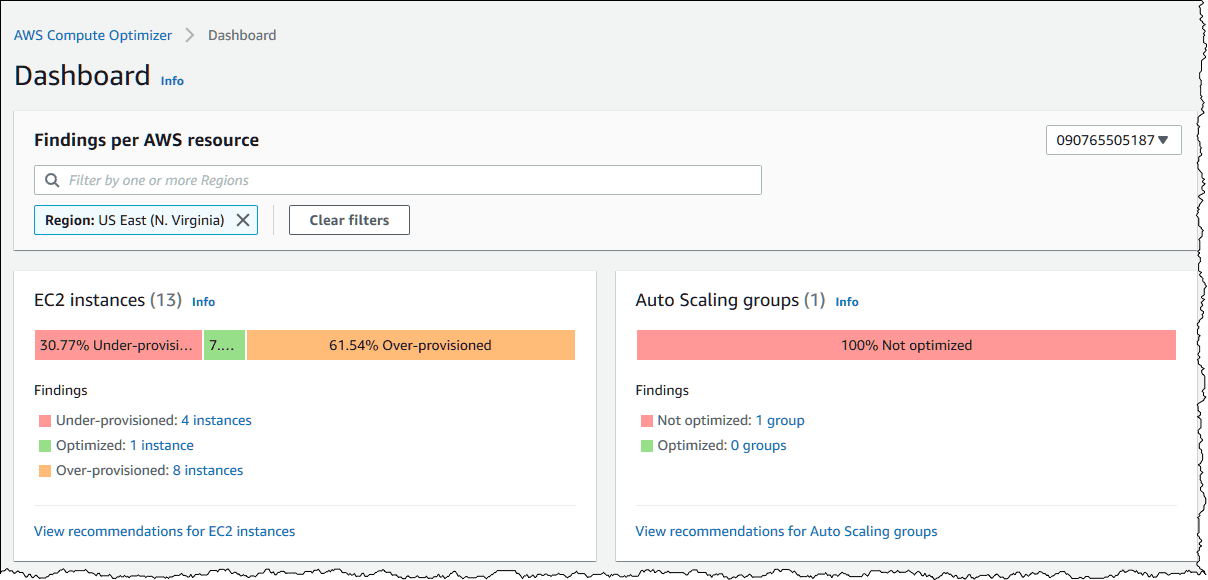Image resolution: width=1208 pixels, height=580 pixels.
Task: Click the Filter by Regions search field
Action: [x=398, y=180]
